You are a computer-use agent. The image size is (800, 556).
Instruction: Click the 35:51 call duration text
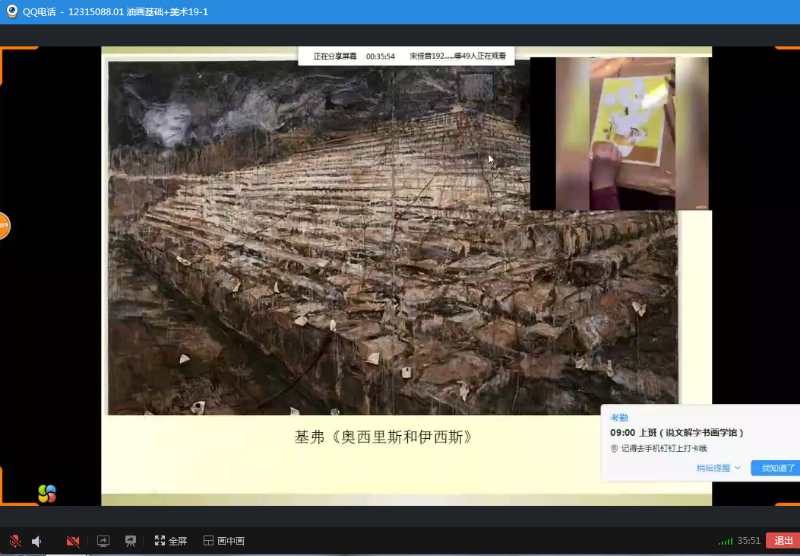tap(748, 541)
